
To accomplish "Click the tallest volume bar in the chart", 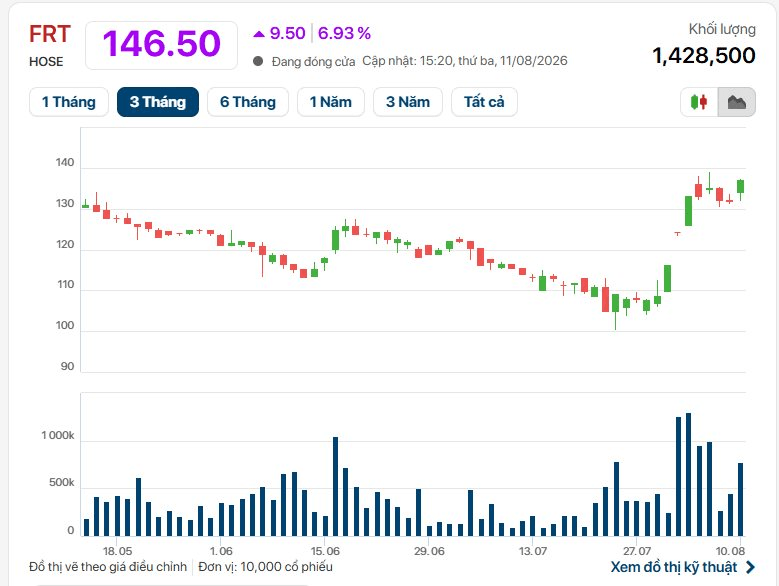I will 689,474.
